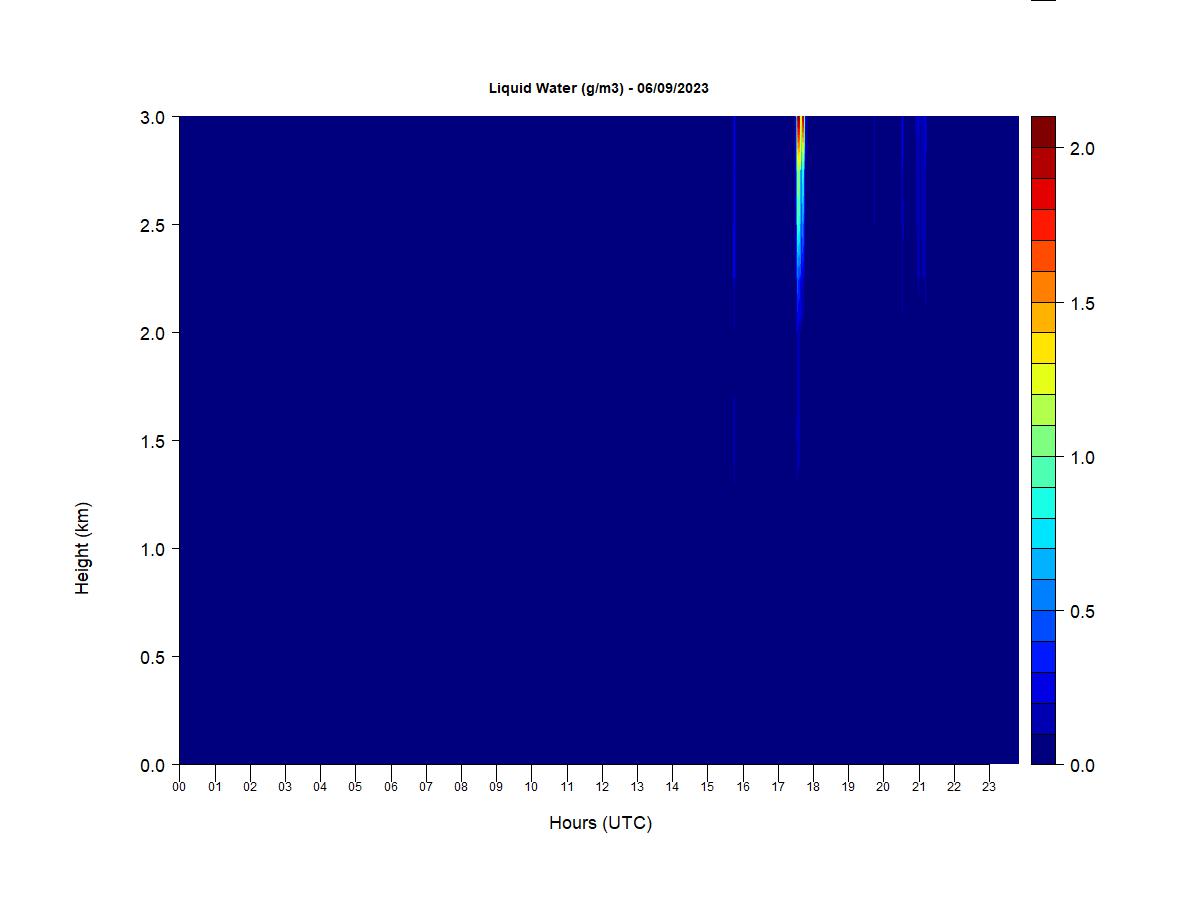
Task: Click the '0.5' label on the colorbar scale
Action: tap(1082, 612)
